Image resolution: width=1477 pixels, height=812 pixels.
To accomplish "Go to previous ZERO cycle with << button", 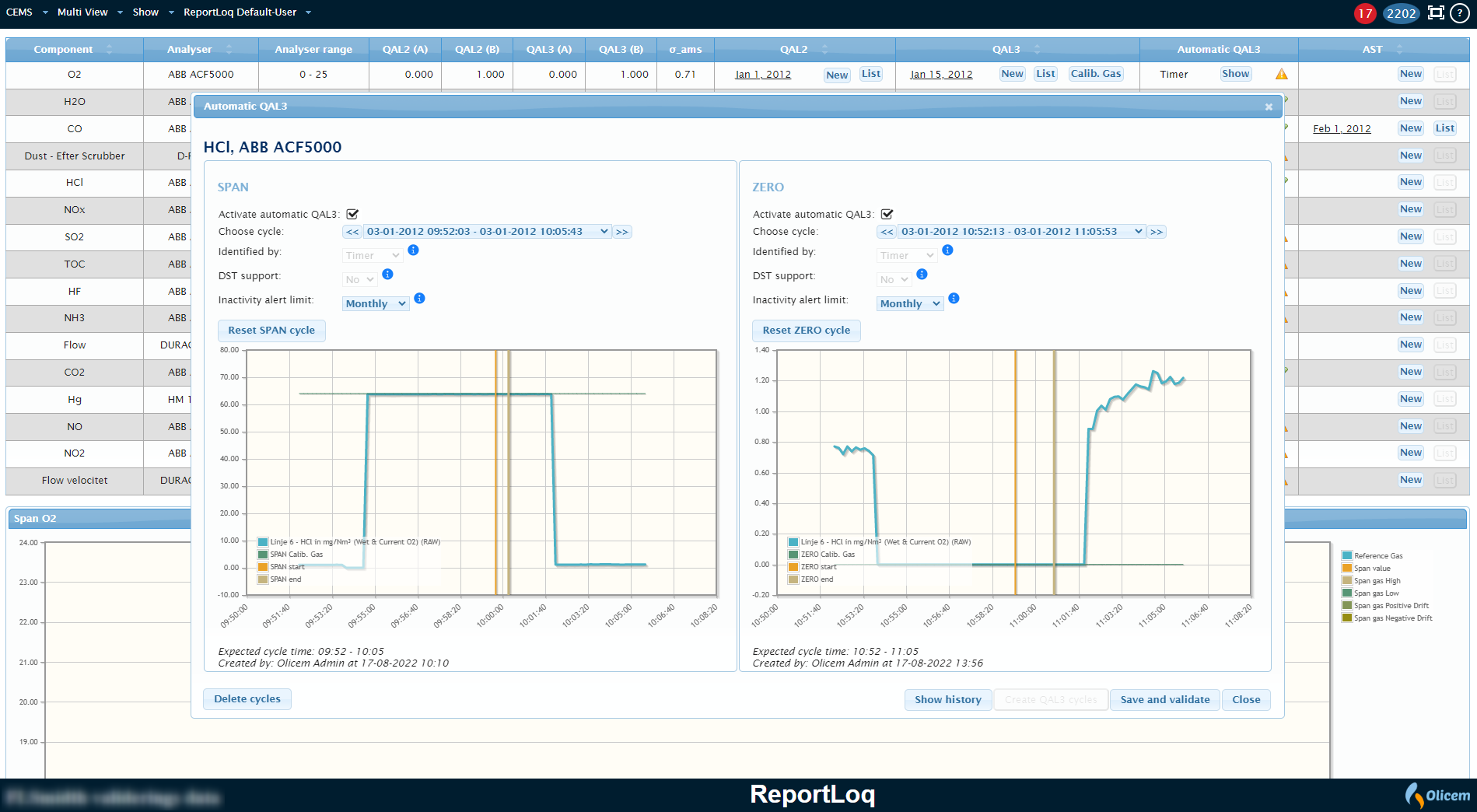I will tap(887, 232).
